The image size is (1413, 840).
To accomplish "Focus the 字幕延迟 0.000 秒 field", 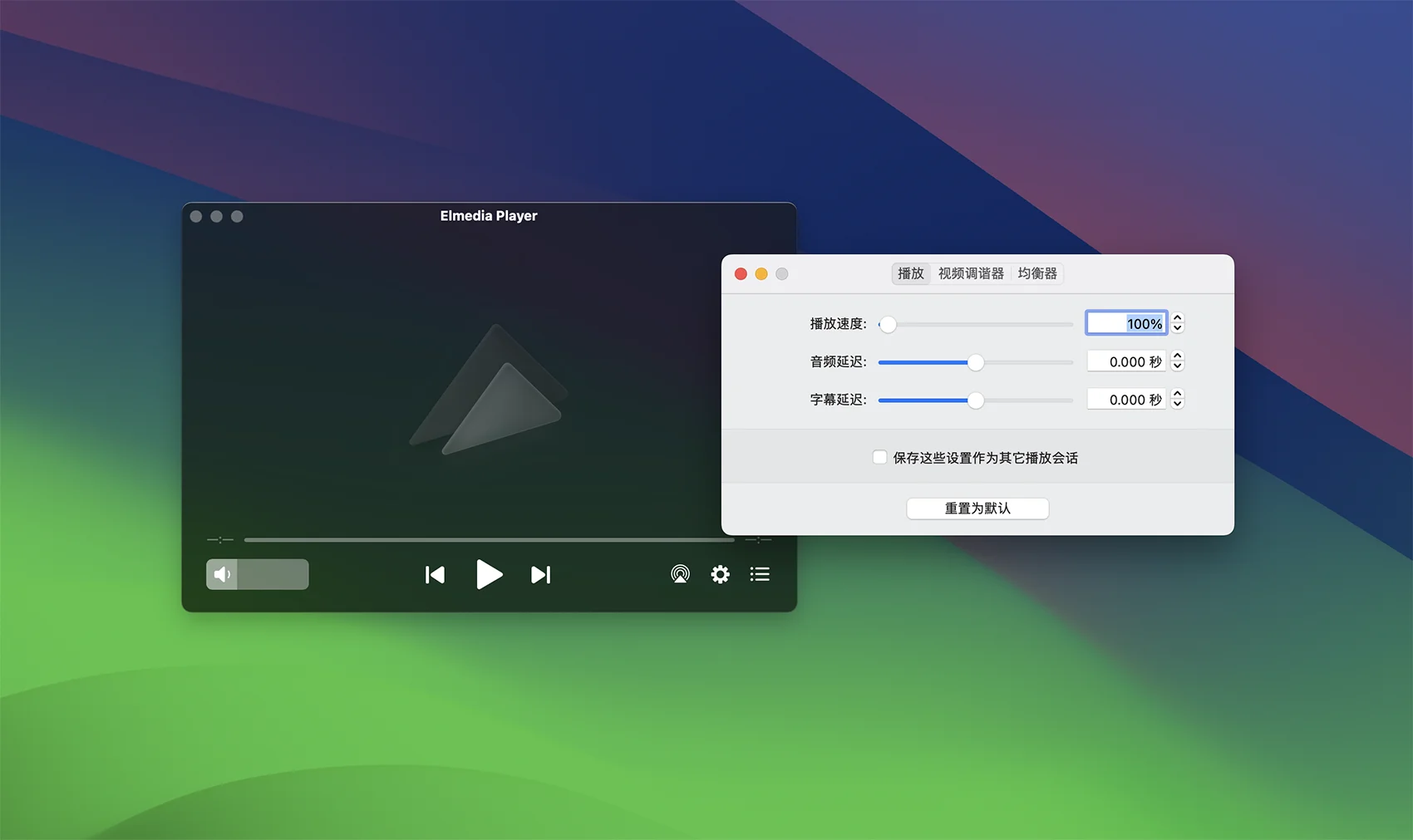I will click(x=1126, y=400).
